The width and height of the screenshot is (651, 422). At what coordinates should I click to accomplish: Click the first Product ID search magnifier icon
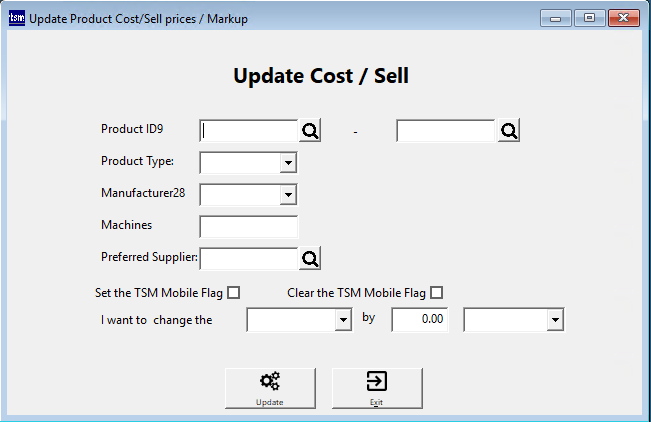pyautogui.click(x=310, y=131)
